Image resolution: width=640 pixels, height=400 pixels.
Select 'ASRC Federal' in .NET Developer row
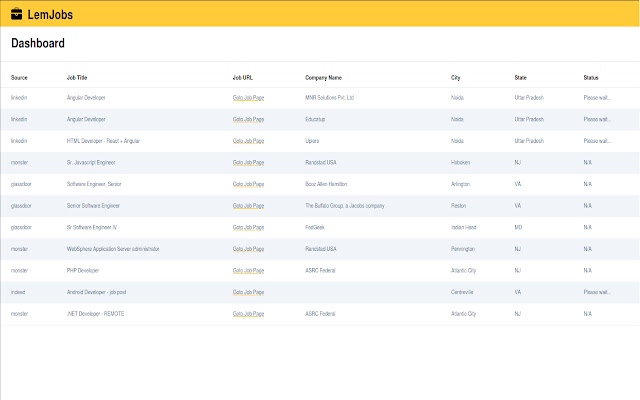320,314
